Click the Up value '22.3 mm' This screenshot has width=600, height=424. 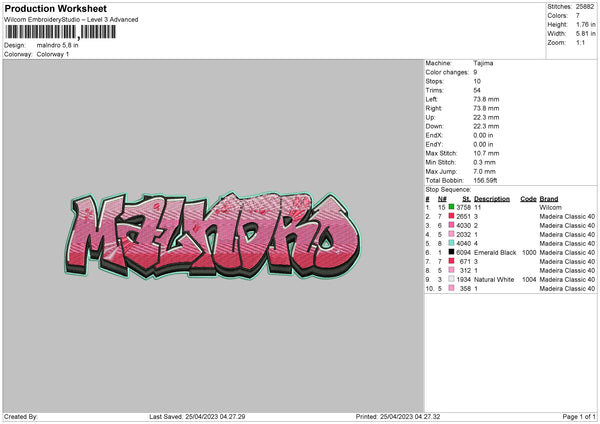click(x=486, y=117)
